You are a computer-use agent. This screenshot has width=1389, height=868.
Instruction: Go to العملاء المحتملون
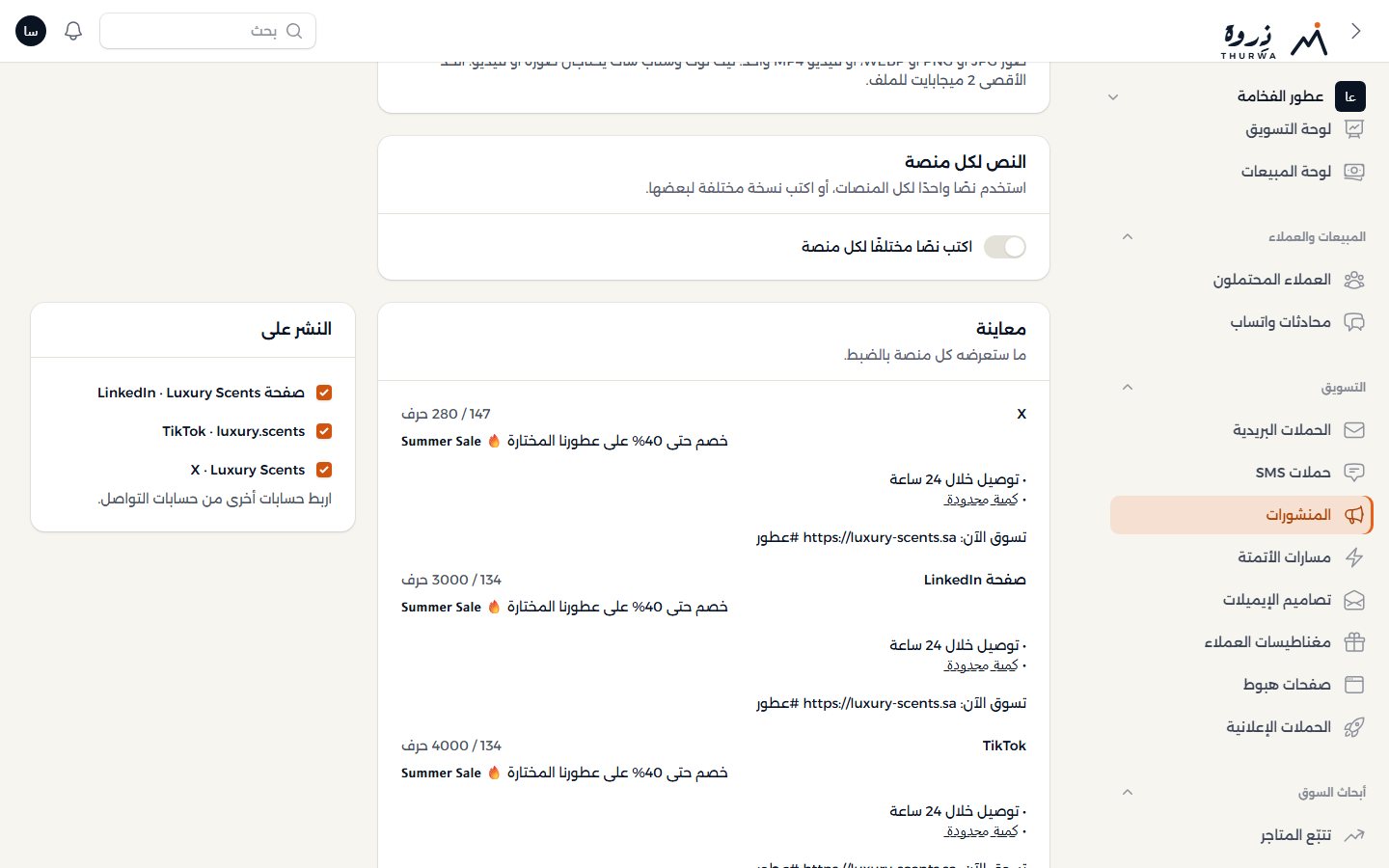(1242, 280)
